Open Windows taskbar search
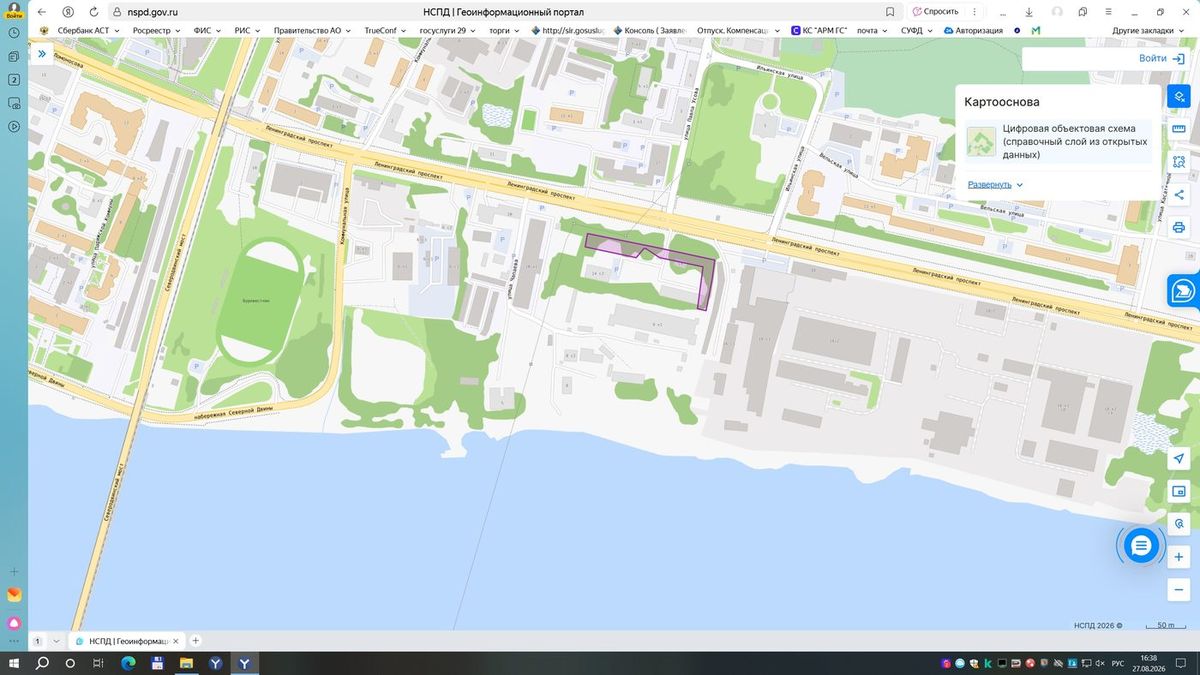This screenshot has height=675, width=1200. tap(42, 663)
